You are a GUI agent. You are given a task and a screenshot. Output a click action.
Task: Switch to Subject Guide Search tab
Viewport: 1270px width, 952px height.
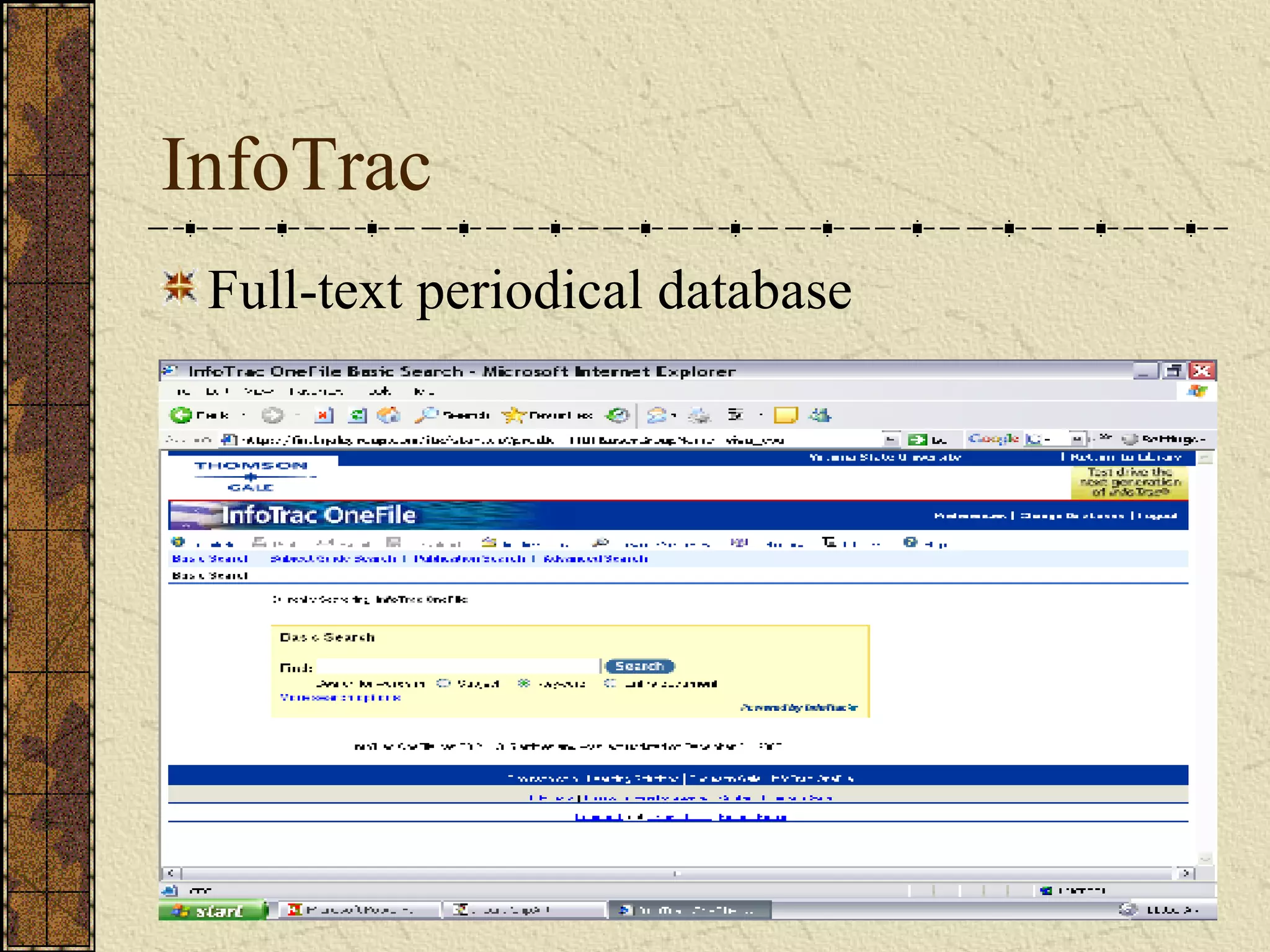334,558
